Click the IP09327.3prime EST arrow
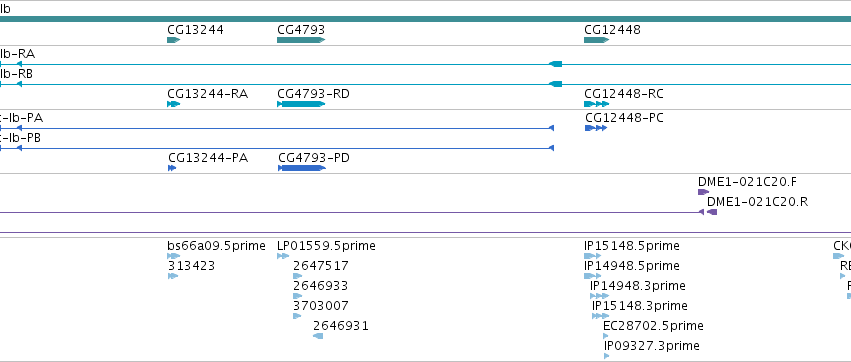851x362 pixels. 607,357
